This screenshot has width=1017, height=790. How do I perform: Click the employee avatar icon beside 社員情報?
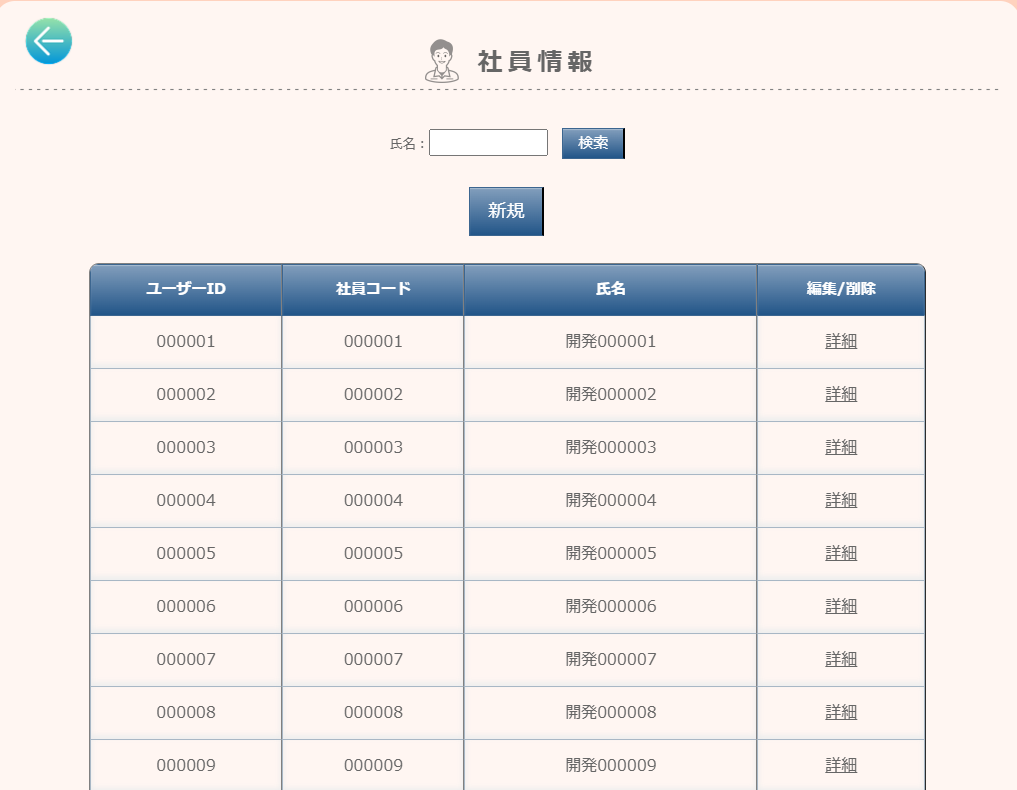click(442, 61)
